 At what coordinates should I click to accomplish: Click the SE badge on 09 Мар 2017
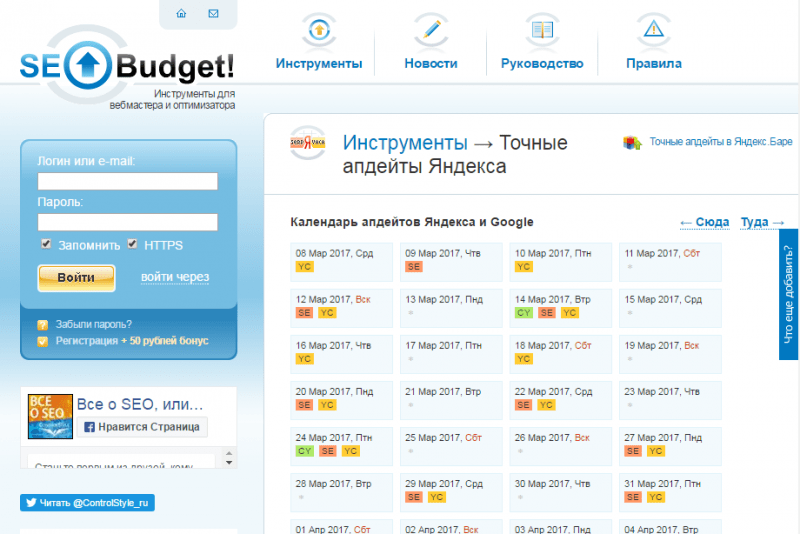point(414,266)
